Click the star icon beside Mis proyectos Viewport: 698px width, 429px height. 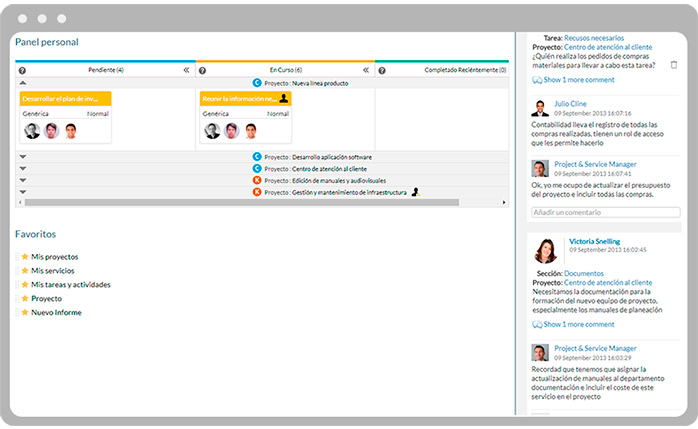point(24,257)
